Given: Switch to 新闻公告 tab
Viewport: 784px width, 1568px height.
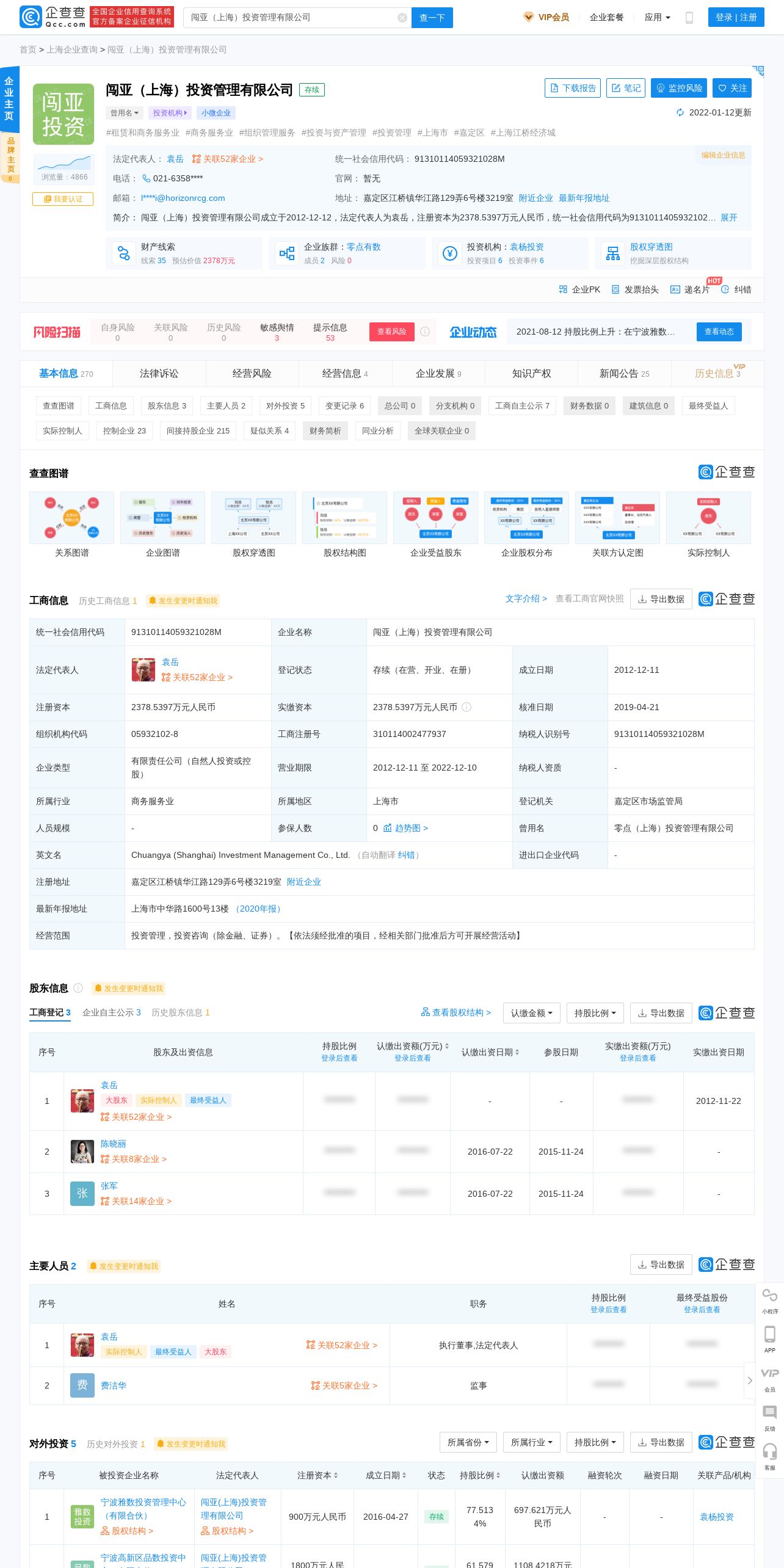Looking at the screenshot, I should pyautogui.click(x=624, y=374).
